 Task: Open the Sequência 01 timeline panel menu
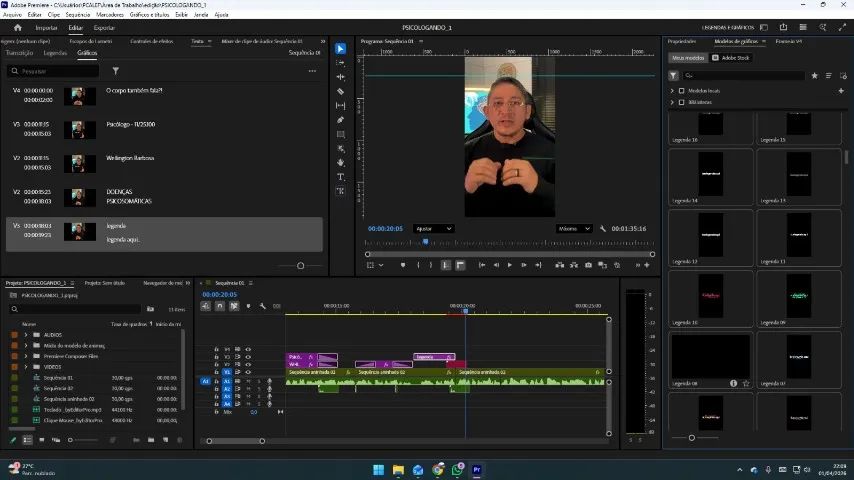tap(251, 283)
